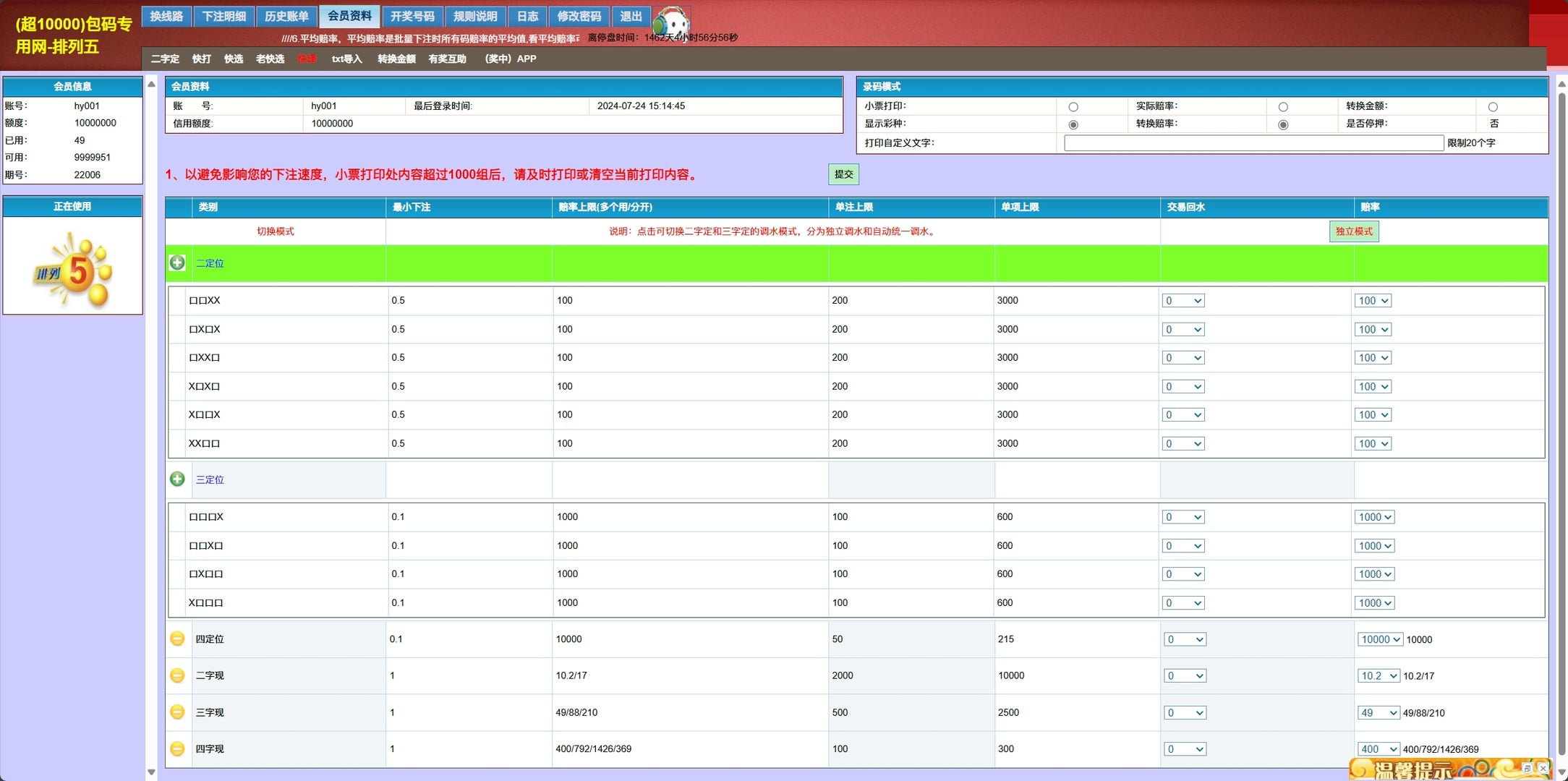Click the 四字现 yellow minus icon

(x=177, y=749)
